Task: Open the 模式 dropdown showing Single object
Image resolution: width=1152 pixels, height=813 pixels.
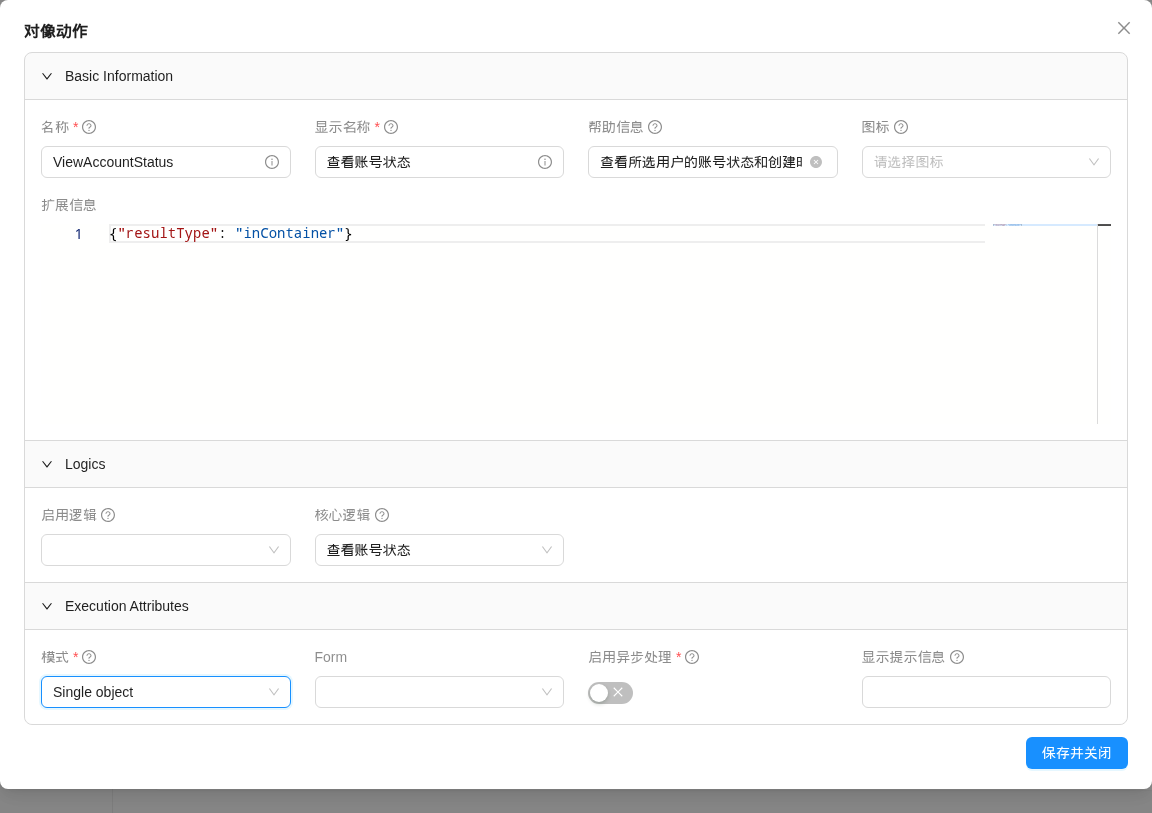Action: (166, 692)
